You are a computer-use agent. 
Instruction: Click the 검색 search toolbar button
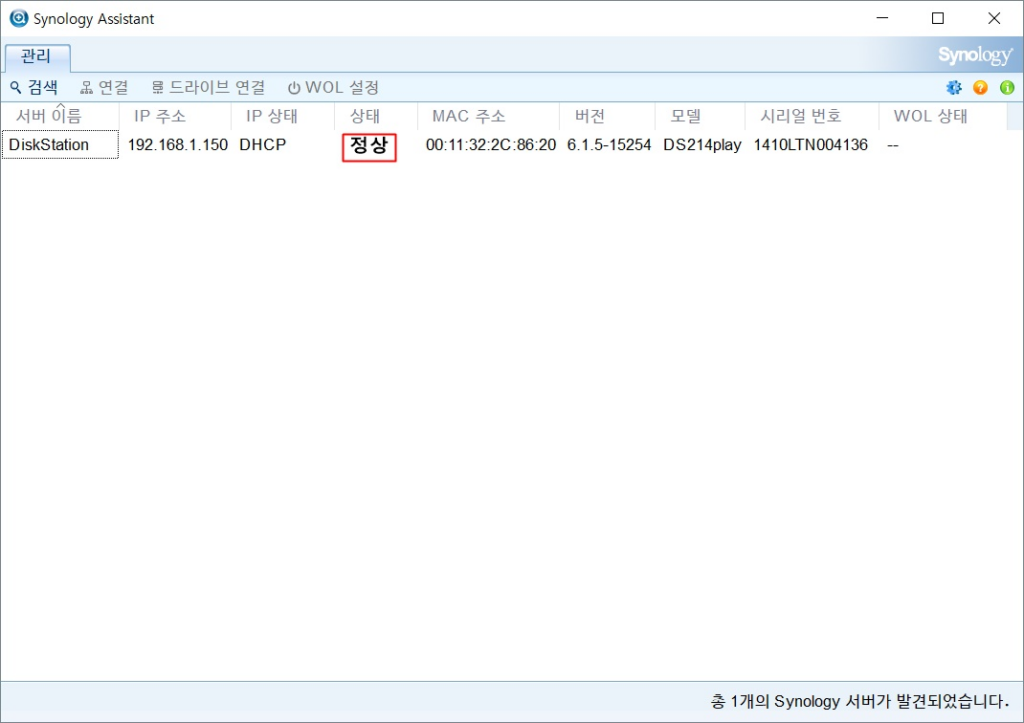coord(34,88)
